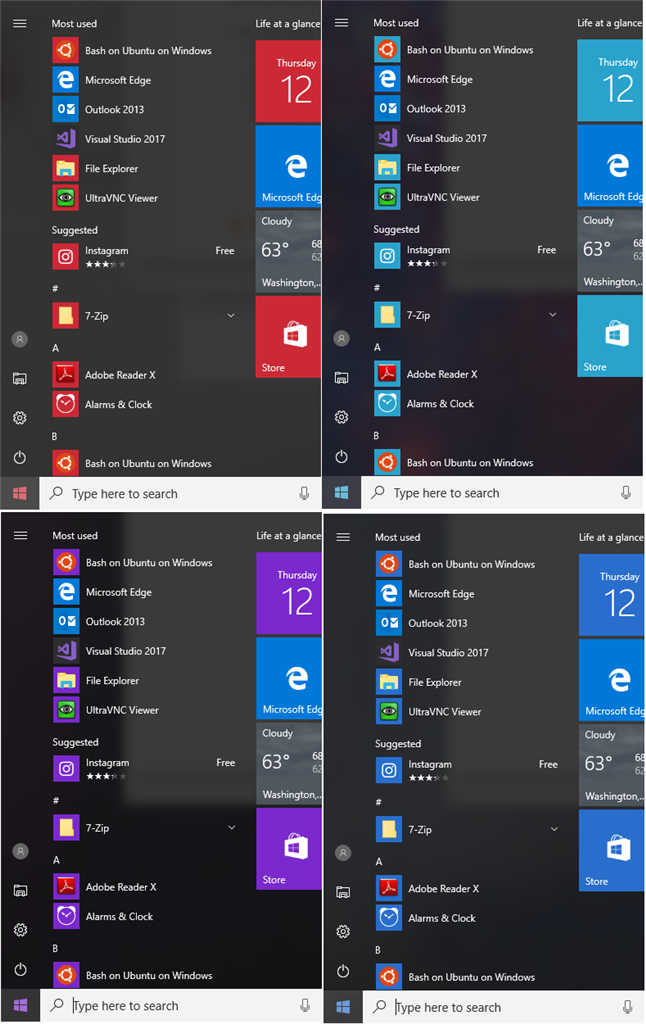The height and width of the screenshot is (1024, 646).
Task: Click microphone in purple-accent search bar
Action: pos(304,1006)
